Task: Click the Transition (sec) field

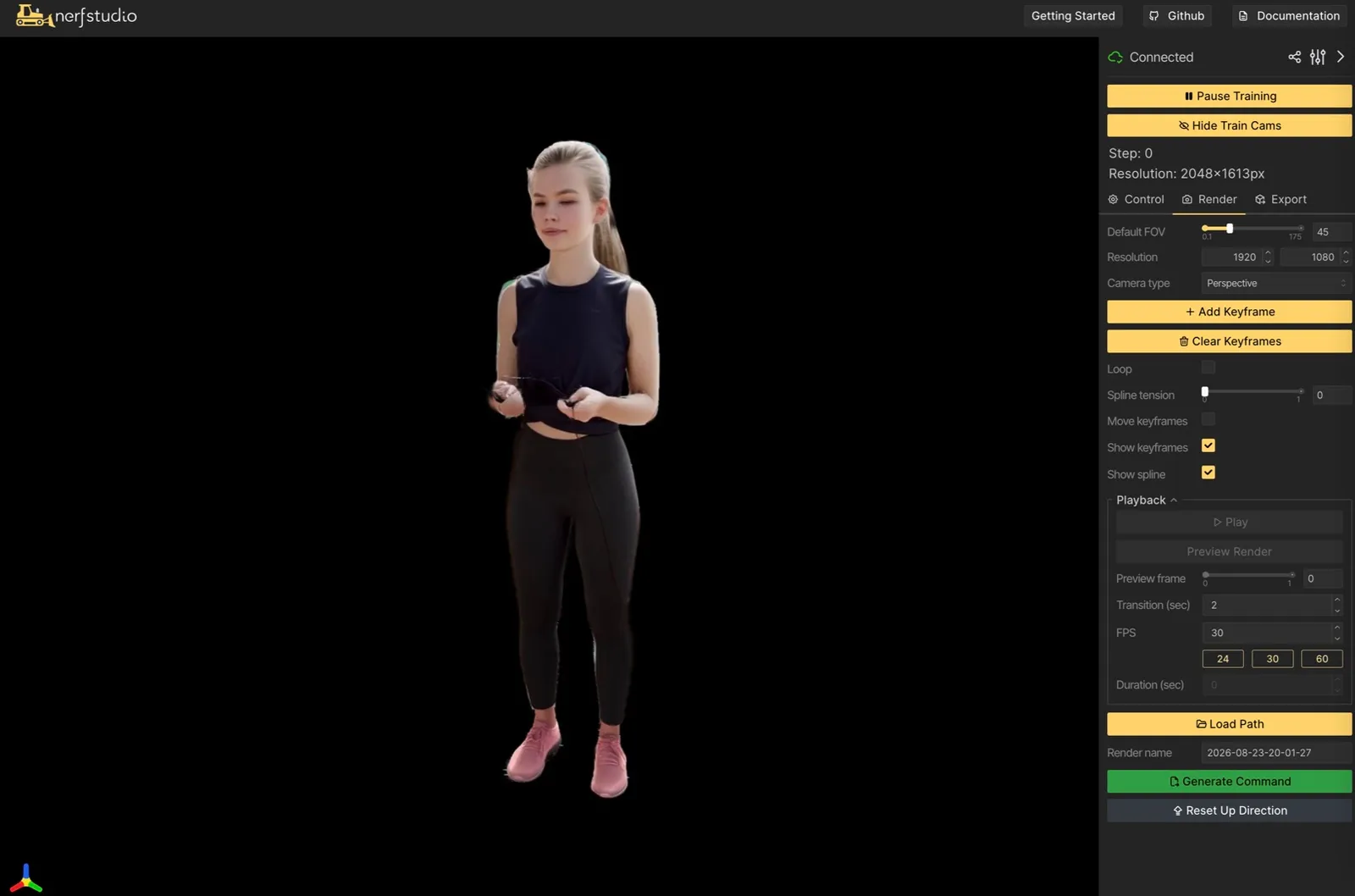Action: pos(1272,605)
